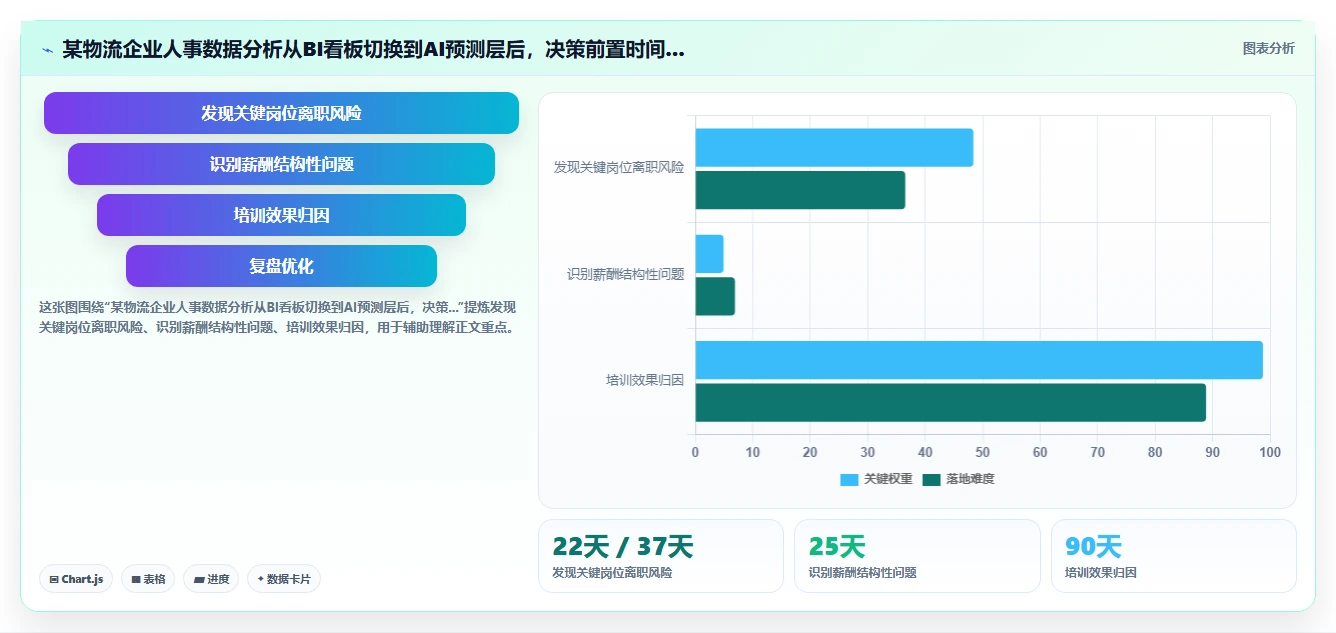Click the chart title beginning 某物流企业人事数据分析

click(x=373, y=49)
